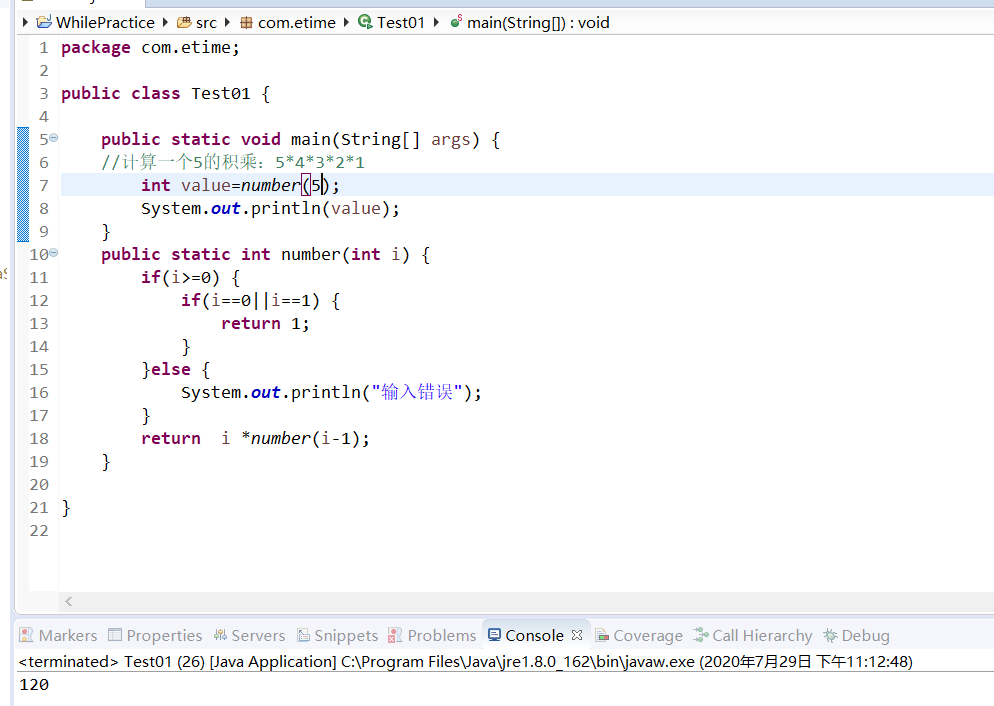Click the comment on line 6
994x706 pixels.
click(233, 162)
